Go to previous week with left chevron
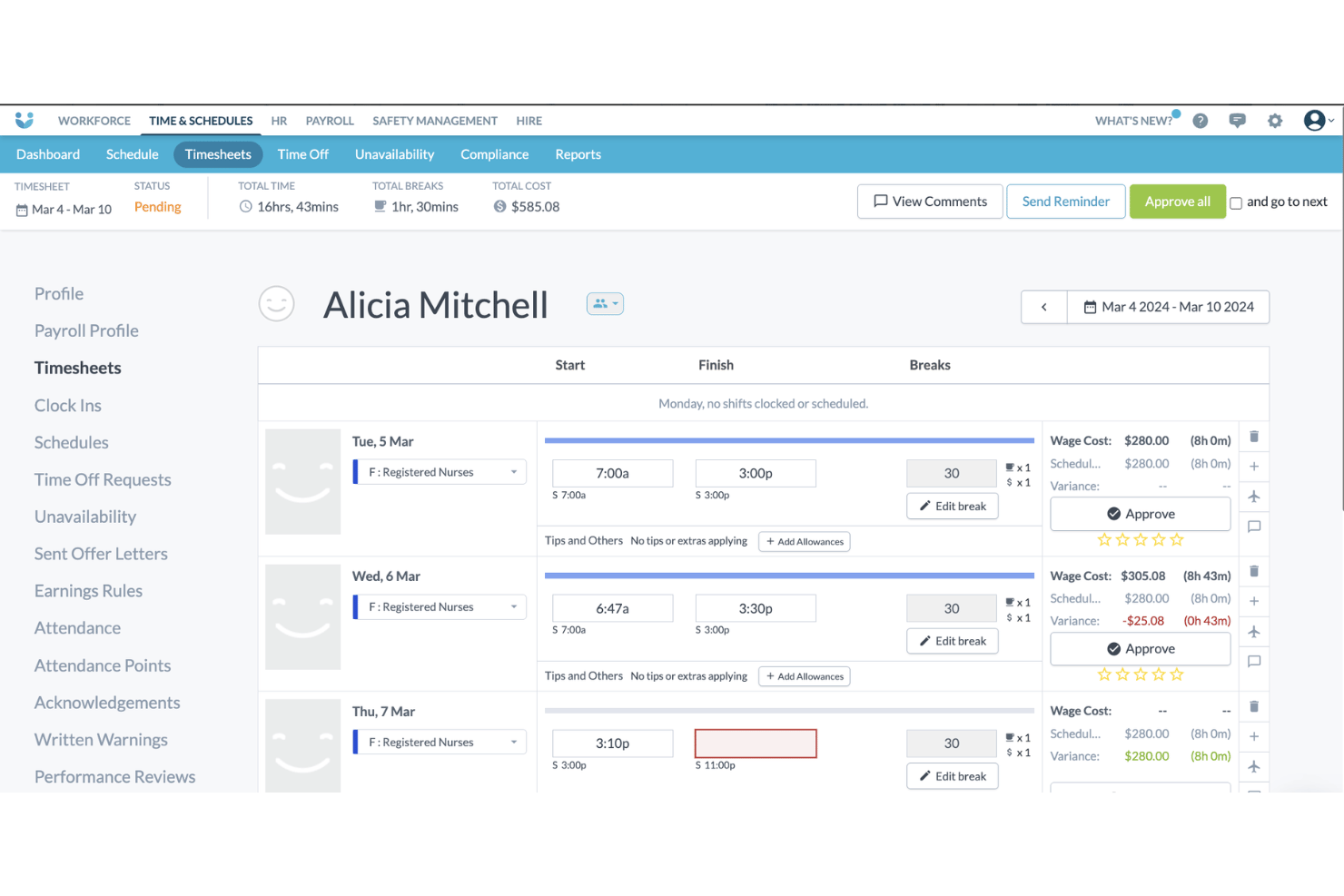The width and height of the screenshot is (1344, 896). coord(1044,307)
